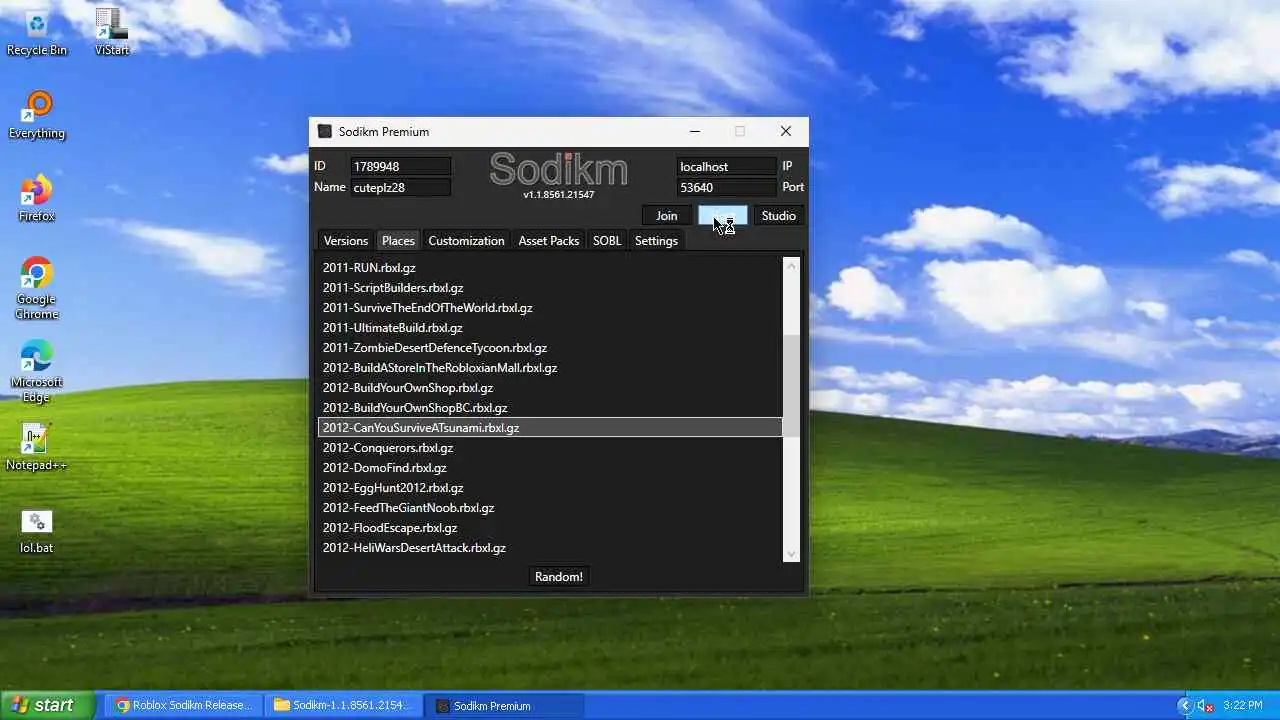Open the Settings tab
Viewport: 1280px width, 720px height.
tap(656, 241)
